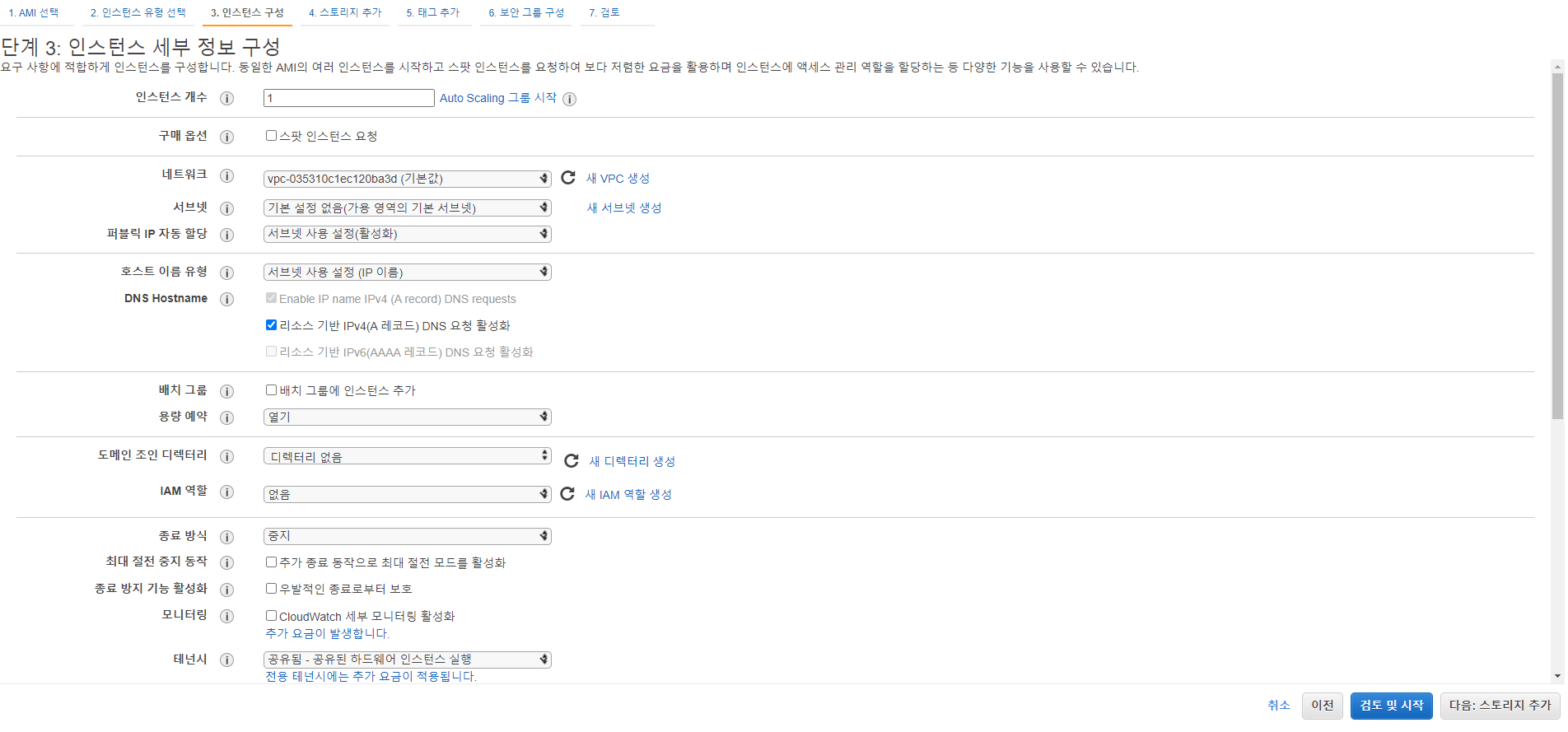
Task: Select the 3. 인스턴스 구성 tab
Action: (x=247, y=13)
